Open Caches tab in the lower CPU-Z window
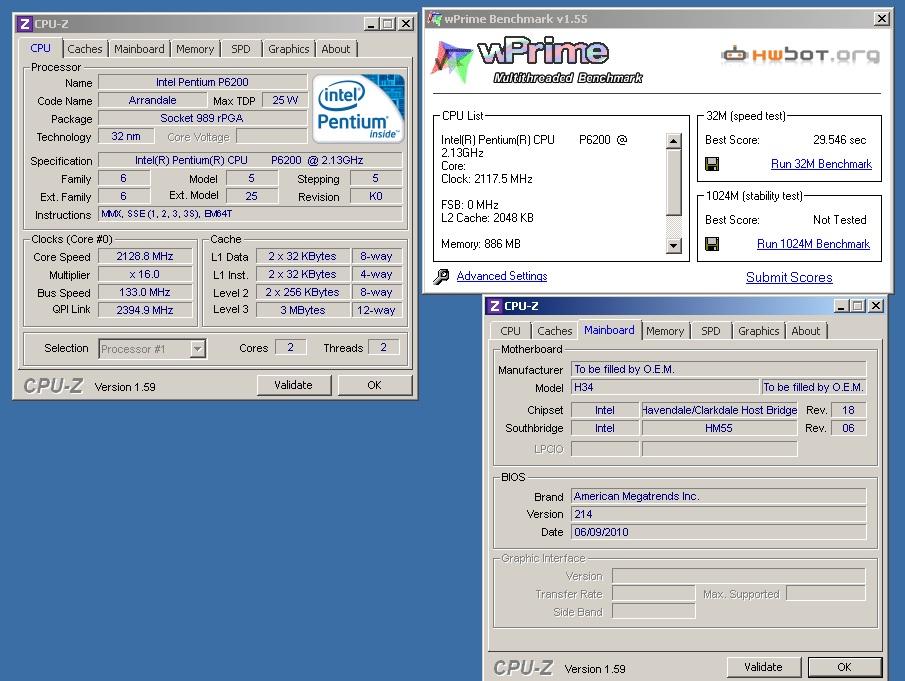 [x=555, y=331]
